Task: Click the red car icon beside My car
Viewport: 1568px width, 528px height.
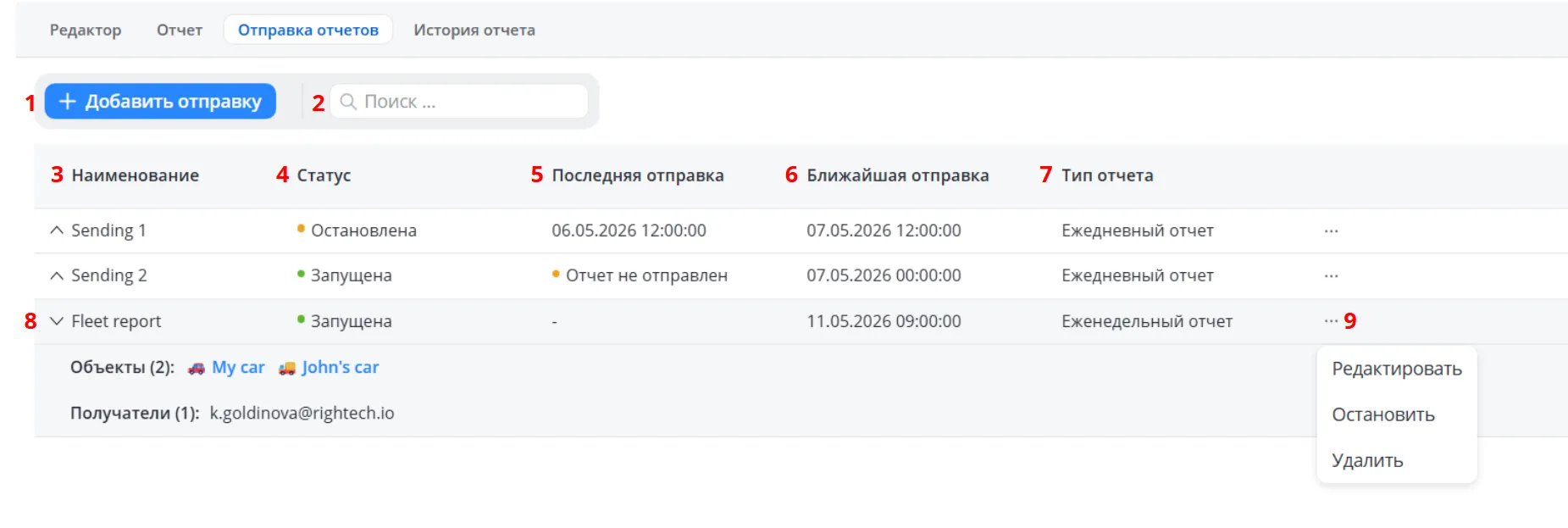Action: click(x=197, y=368)
